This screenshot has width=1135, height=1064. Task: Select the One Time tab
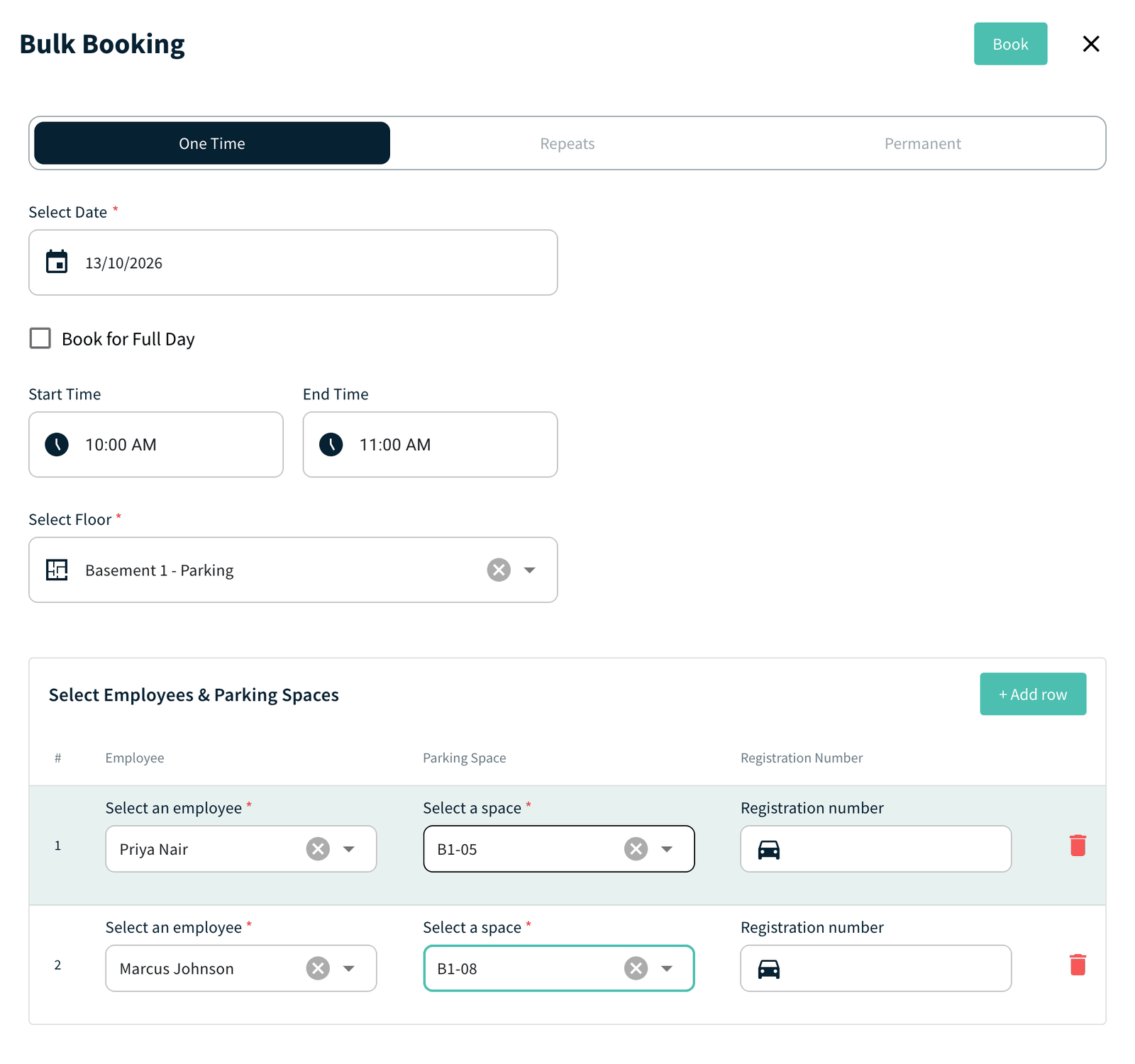click(212, 143)
